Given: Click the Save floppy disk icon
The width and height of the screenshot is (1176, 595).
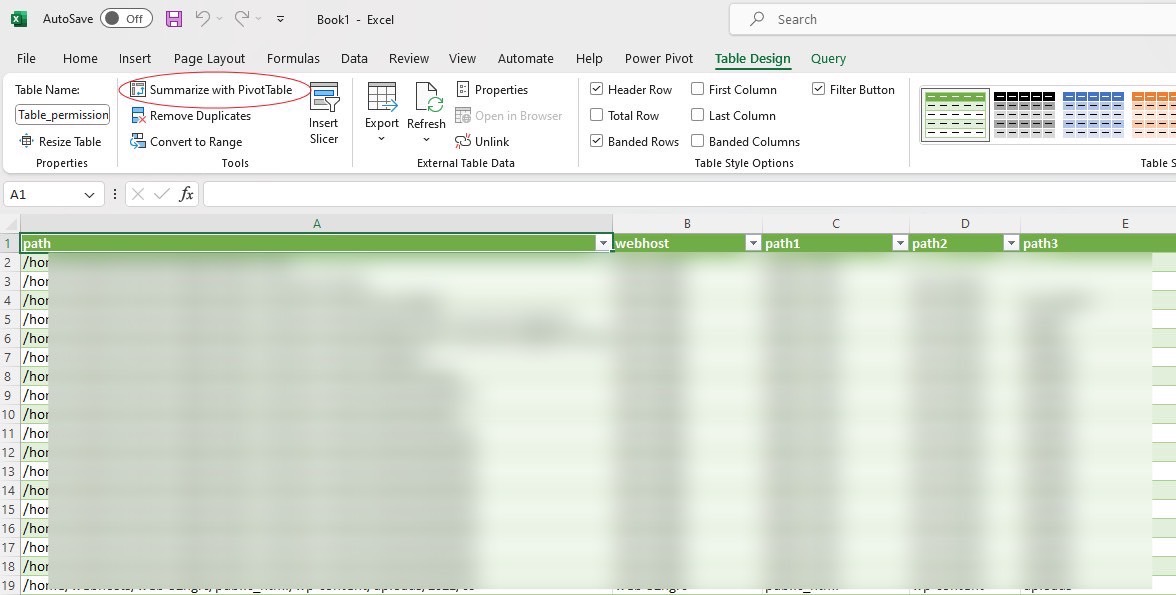Looking at the screenshot, I should point(174,19).
